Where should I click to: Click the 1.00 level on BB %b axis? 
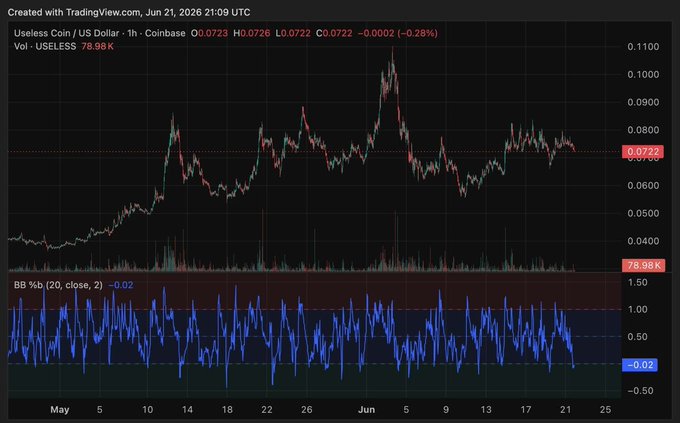(x=638, y=309)
